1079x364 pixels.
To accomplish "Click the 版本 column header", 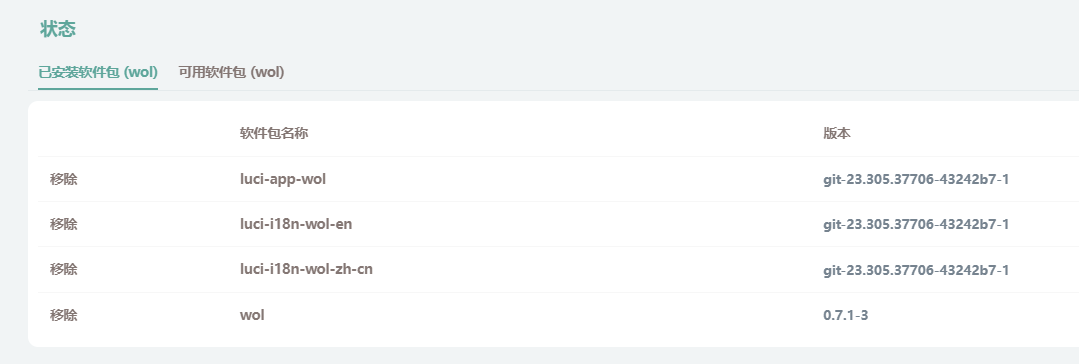I will coord(837,133).
